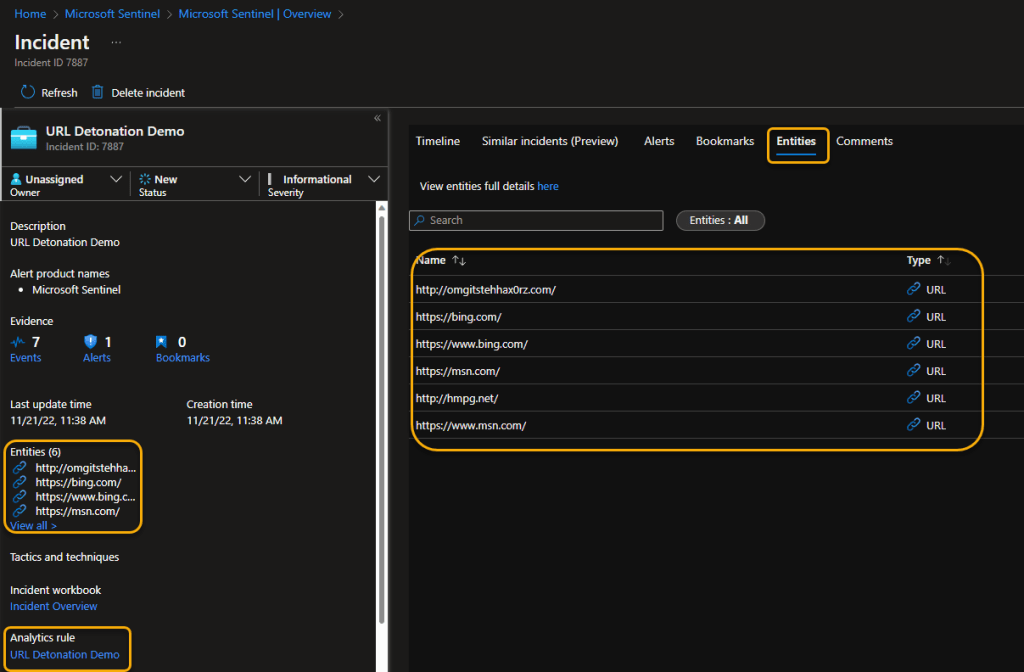
Task: Select https://www.msn.com/ entity in table
Action: click(x=716, y=424)
